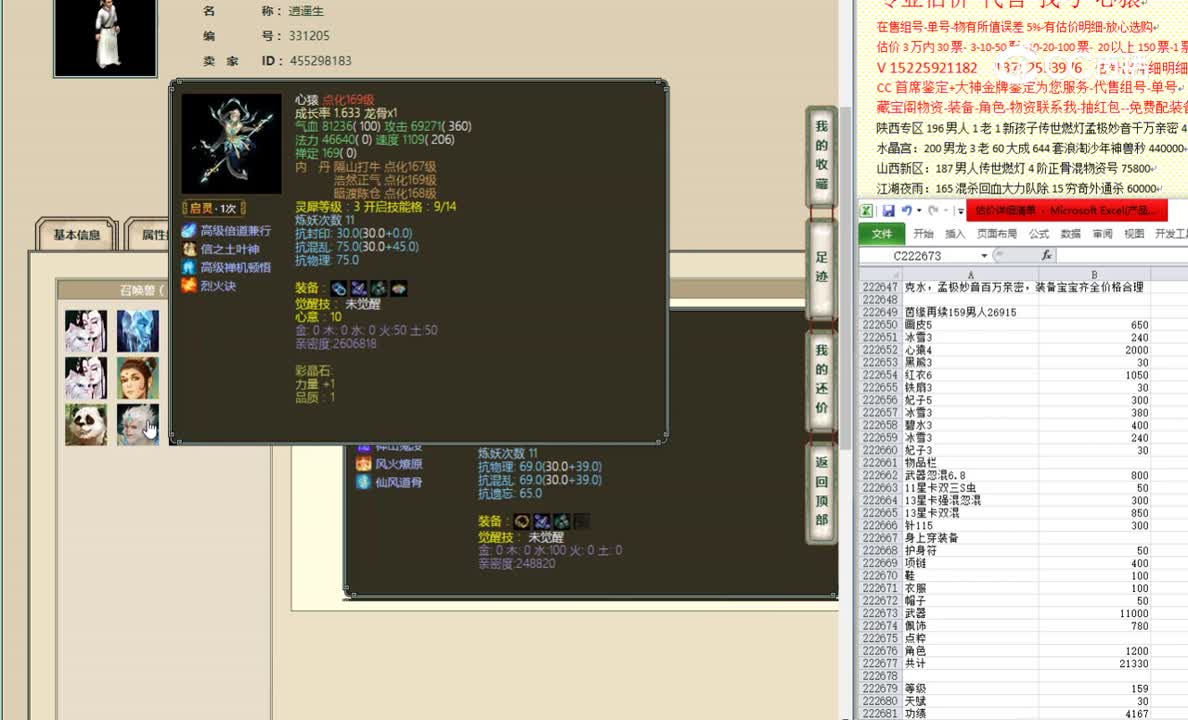Open the 页面布局 ribbon tab

[x=996, y=233]
